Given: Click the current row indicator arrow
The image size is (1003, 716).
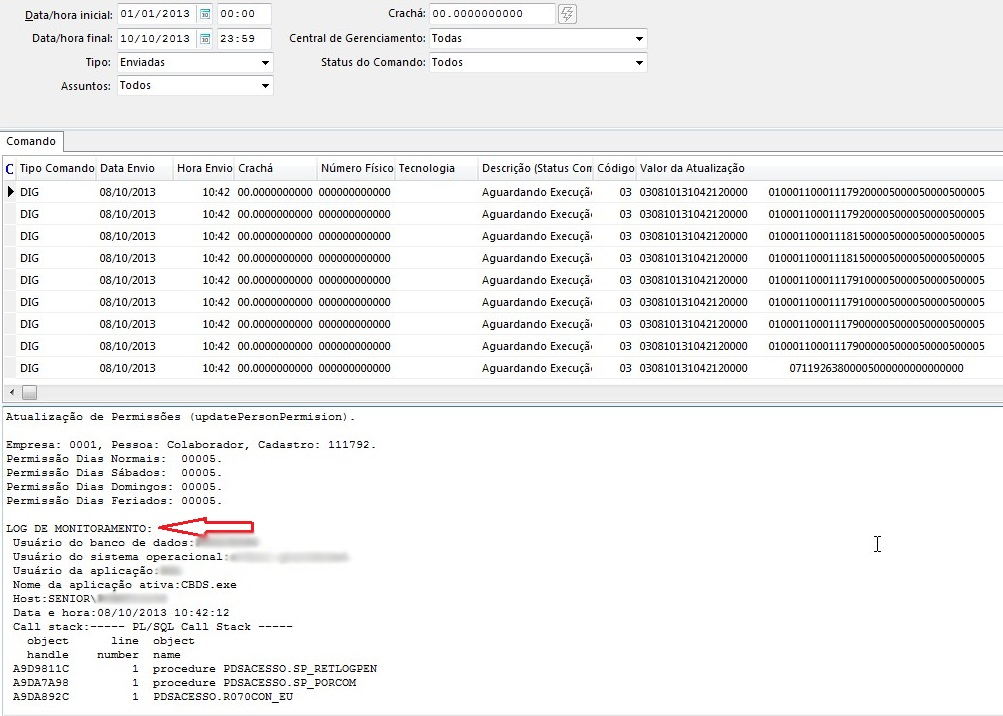Looking at the screenshot, I should 11,192.
